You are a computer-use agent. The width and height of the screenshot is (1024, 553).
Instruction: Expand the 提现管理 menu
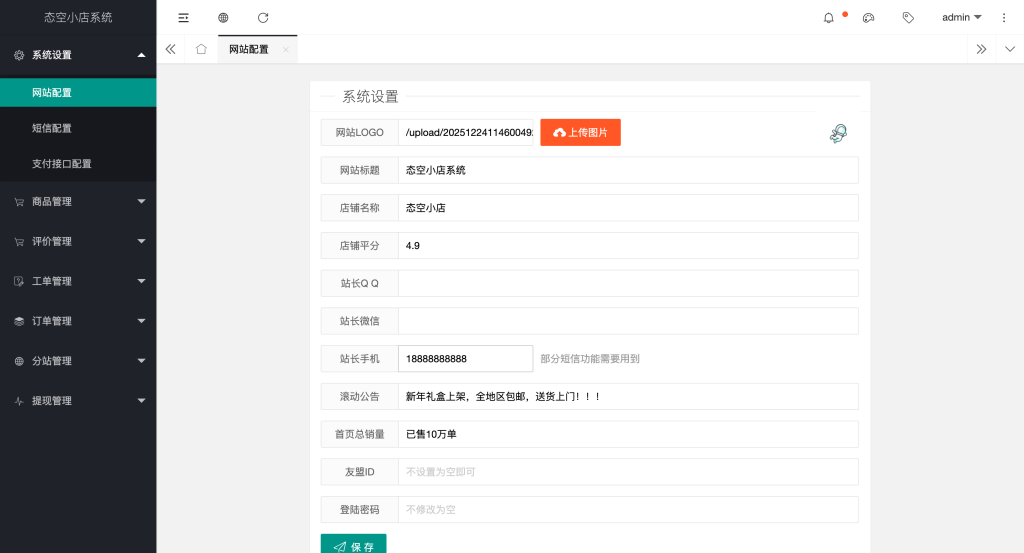(78, 401)
